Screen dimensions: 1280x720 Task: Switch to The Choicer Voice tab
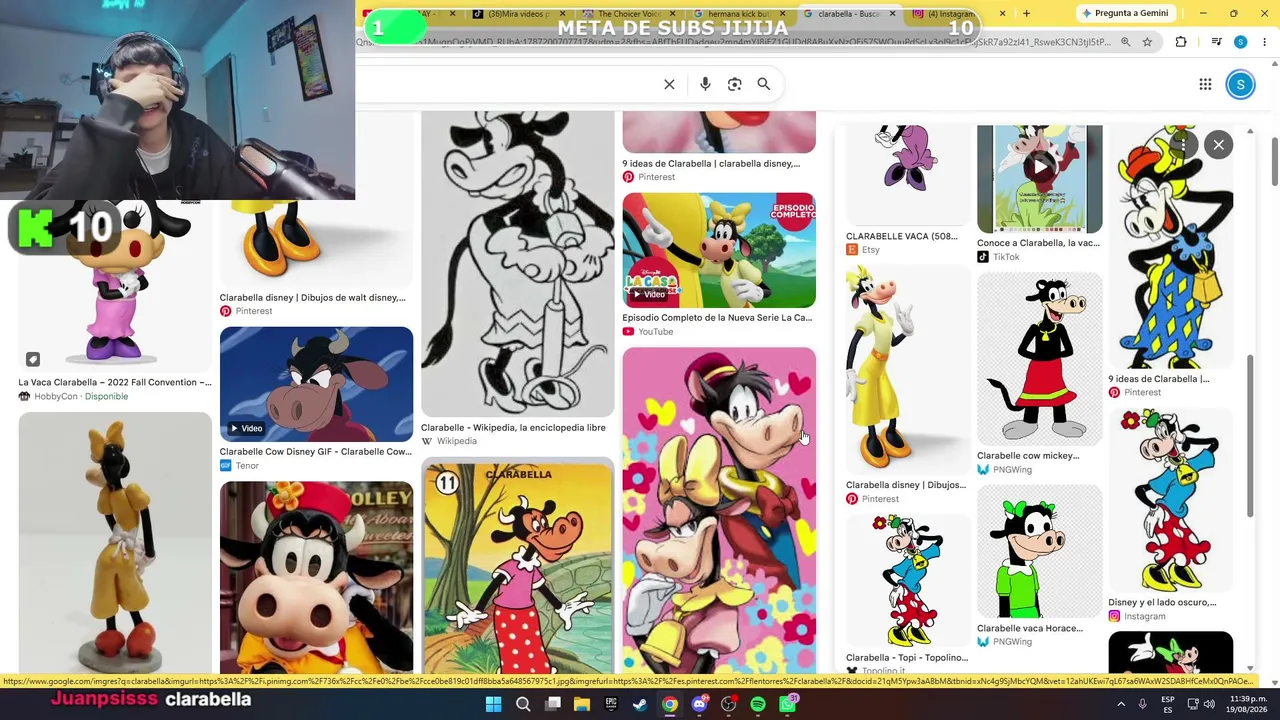(x=630, y=14)
